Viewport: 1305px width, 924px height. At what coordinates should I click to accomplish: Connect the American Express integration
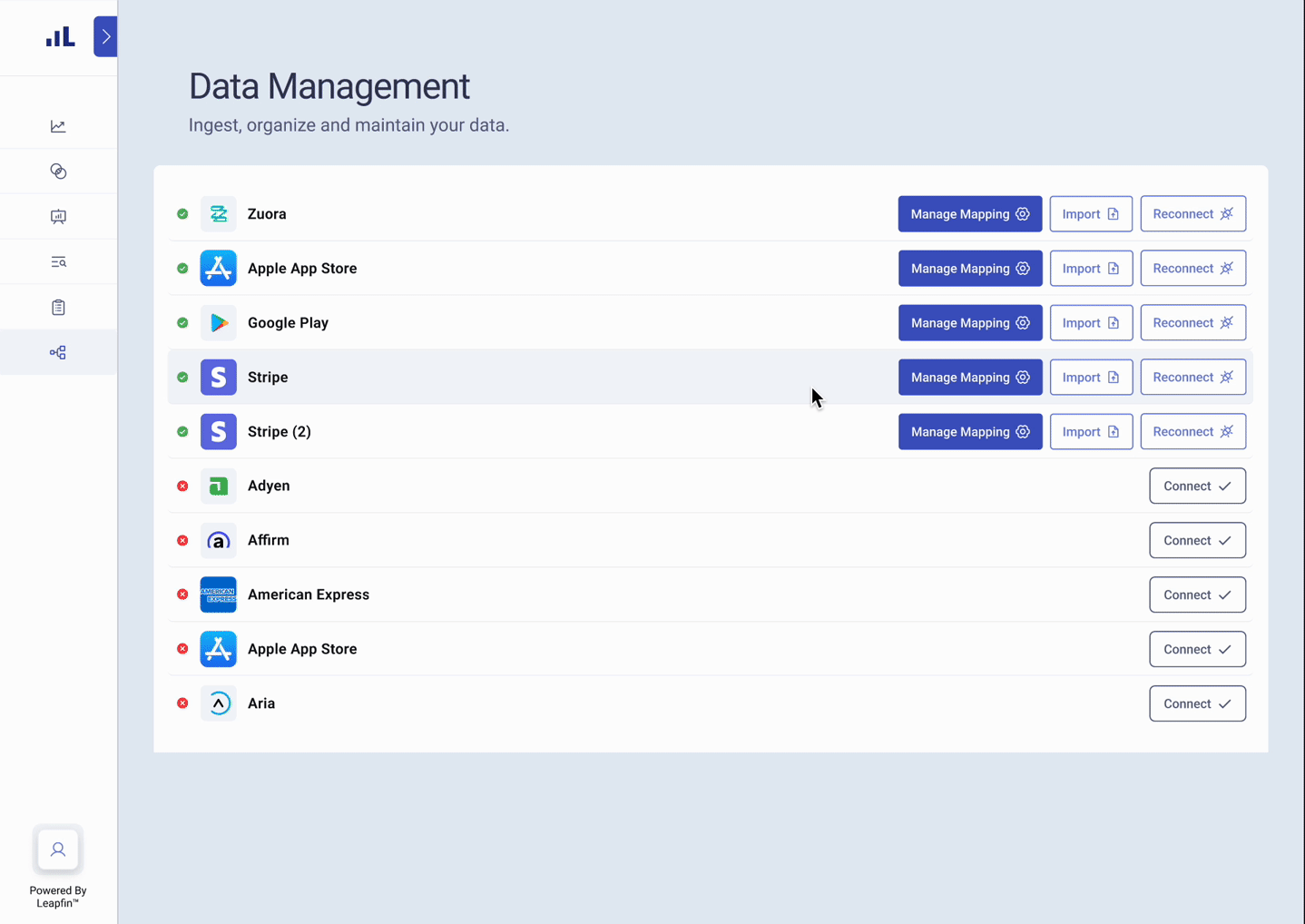1197,595
